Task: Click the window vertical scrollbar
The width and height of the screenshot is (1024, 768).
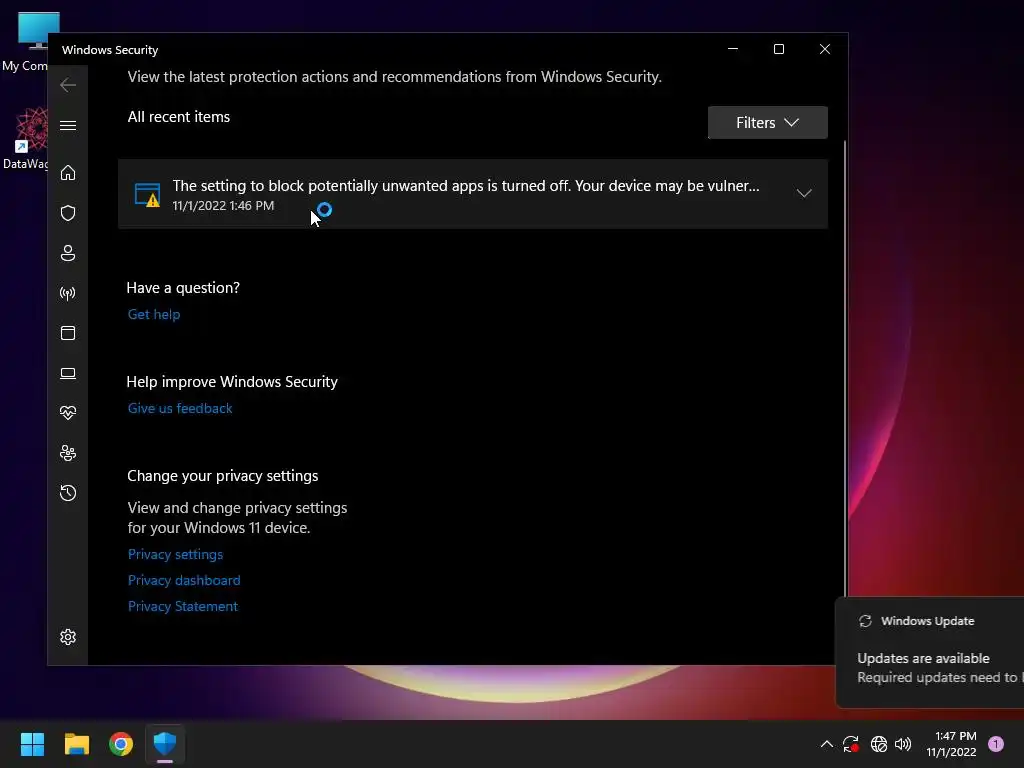Action: click(x=845, y=366)
